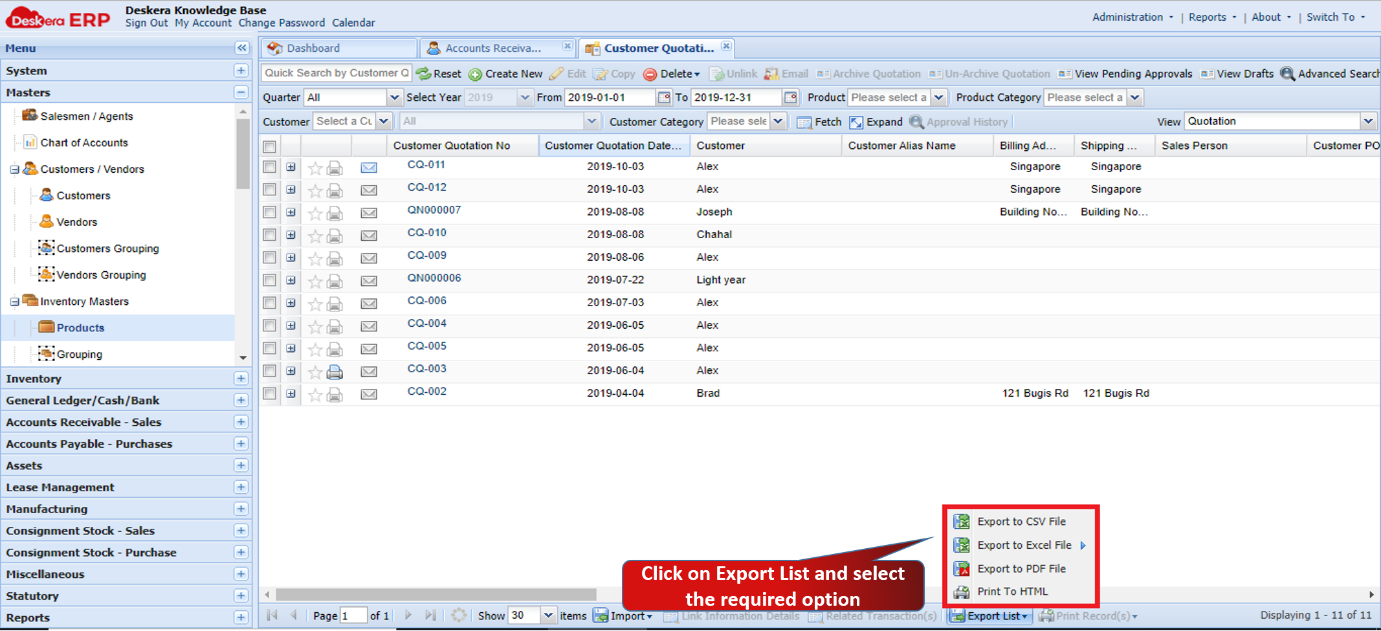
Task: Open the Reports top menu
Action: (x=1212, y=17)
